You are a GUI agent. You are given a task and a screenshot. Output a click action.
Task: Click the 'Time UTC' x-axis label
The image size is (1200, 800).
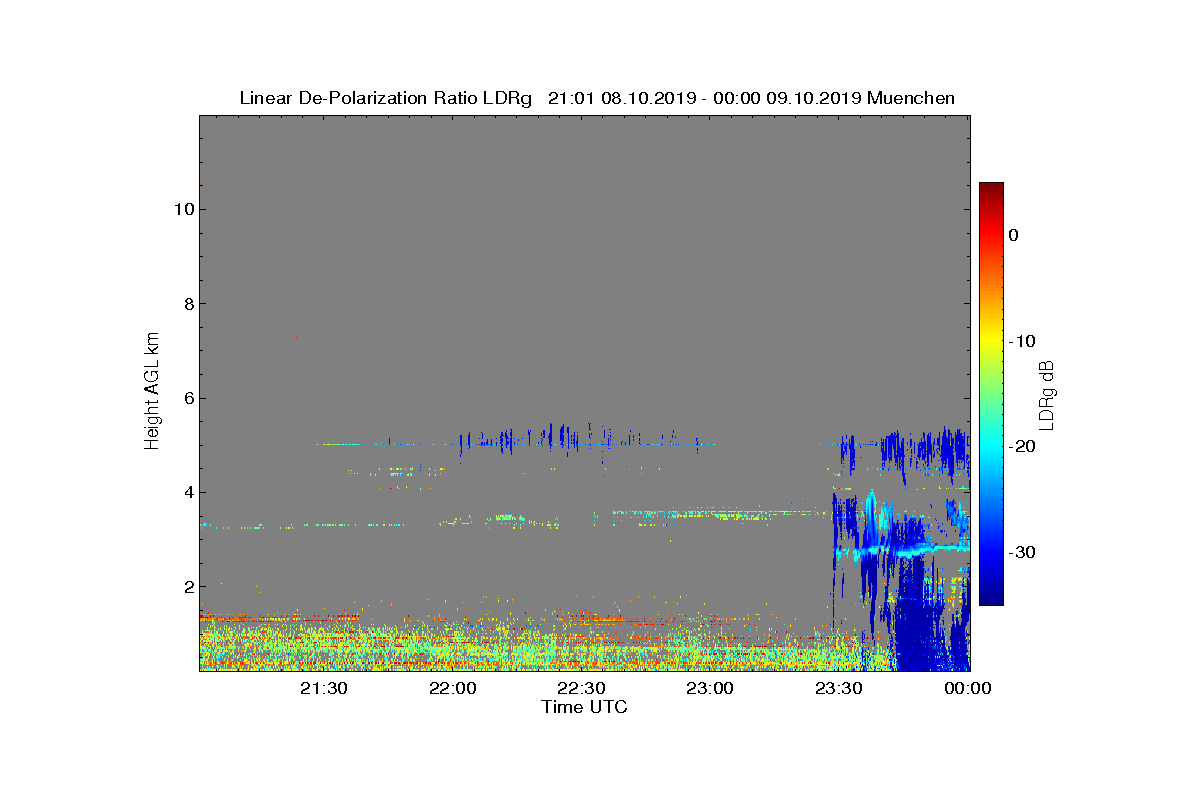point(585,707)
